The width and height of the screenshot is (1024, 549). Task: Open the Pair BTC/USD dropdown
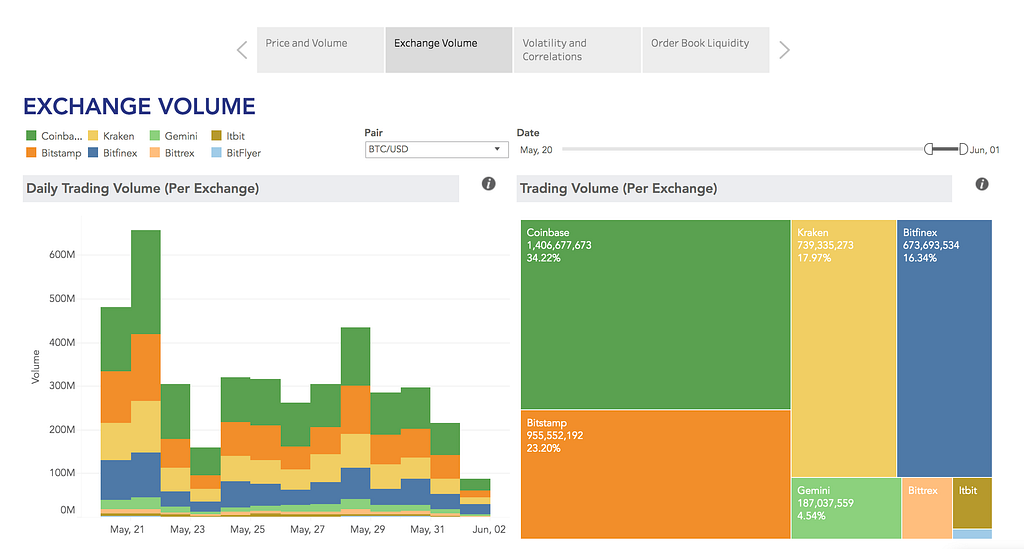point(437,150)
